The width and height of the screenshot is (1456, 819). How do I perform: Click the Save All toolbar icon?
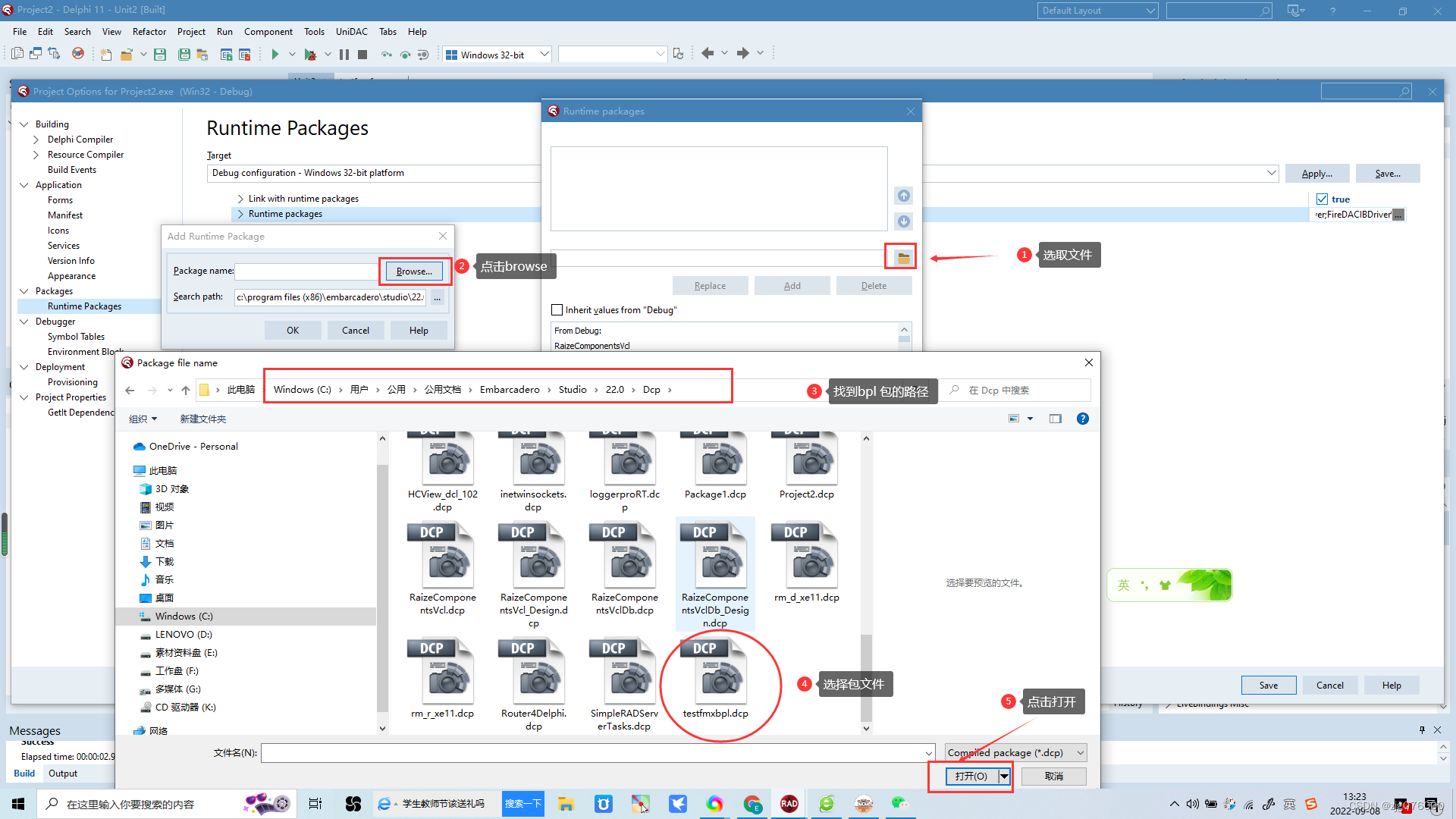coord(184,54)
